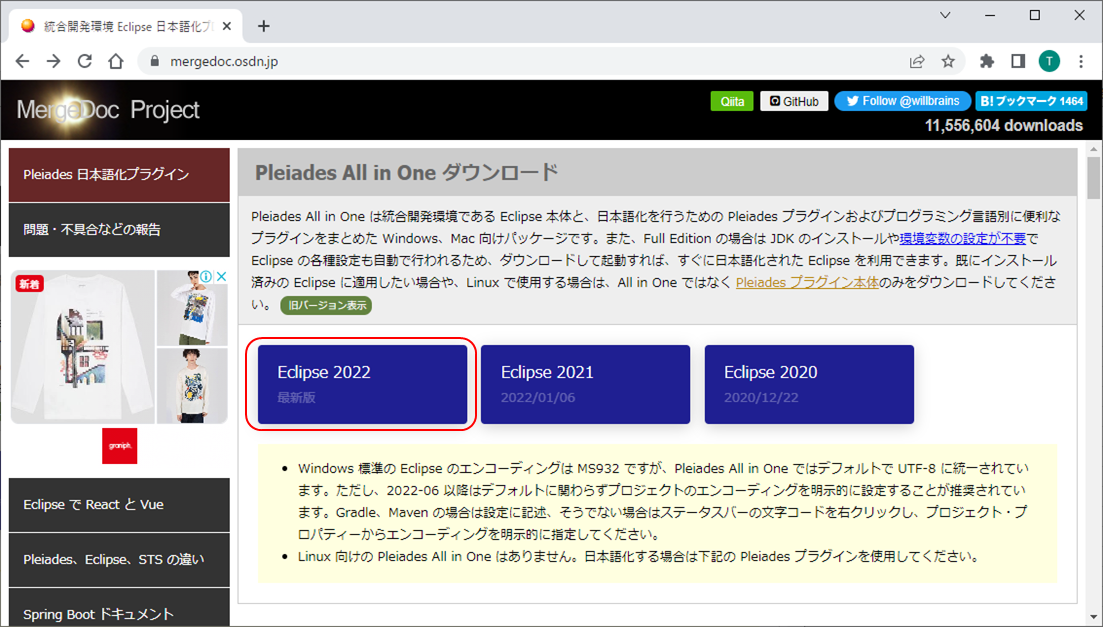Click the Eclipse 2022 最新版 download tile
Image resolution: width=1103 pixels, height=627 pixels.
pyautogui.click(x=362, y=384)
